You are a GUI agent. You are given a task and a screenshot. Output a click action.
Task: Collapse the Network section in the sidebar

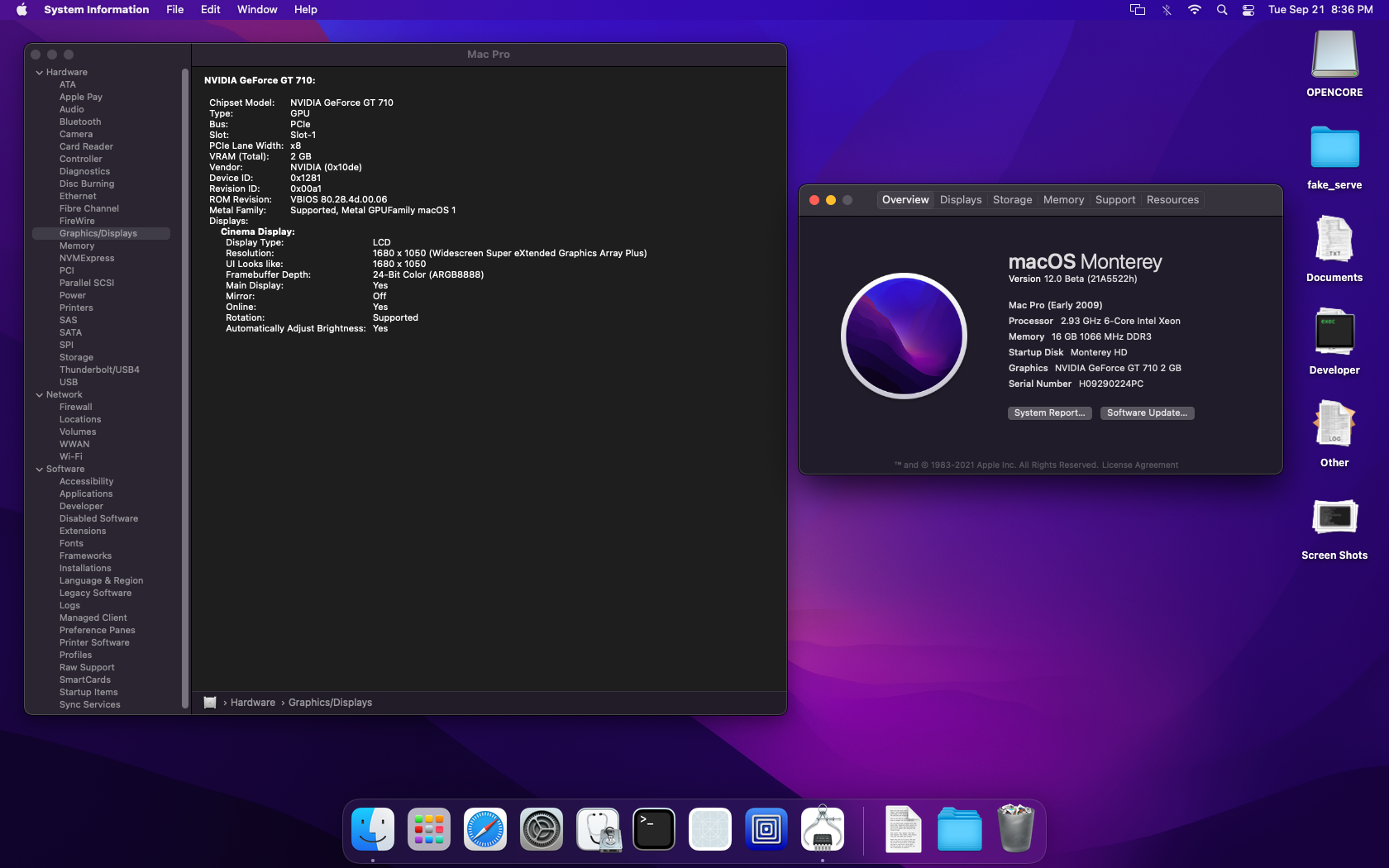point(39,394)
